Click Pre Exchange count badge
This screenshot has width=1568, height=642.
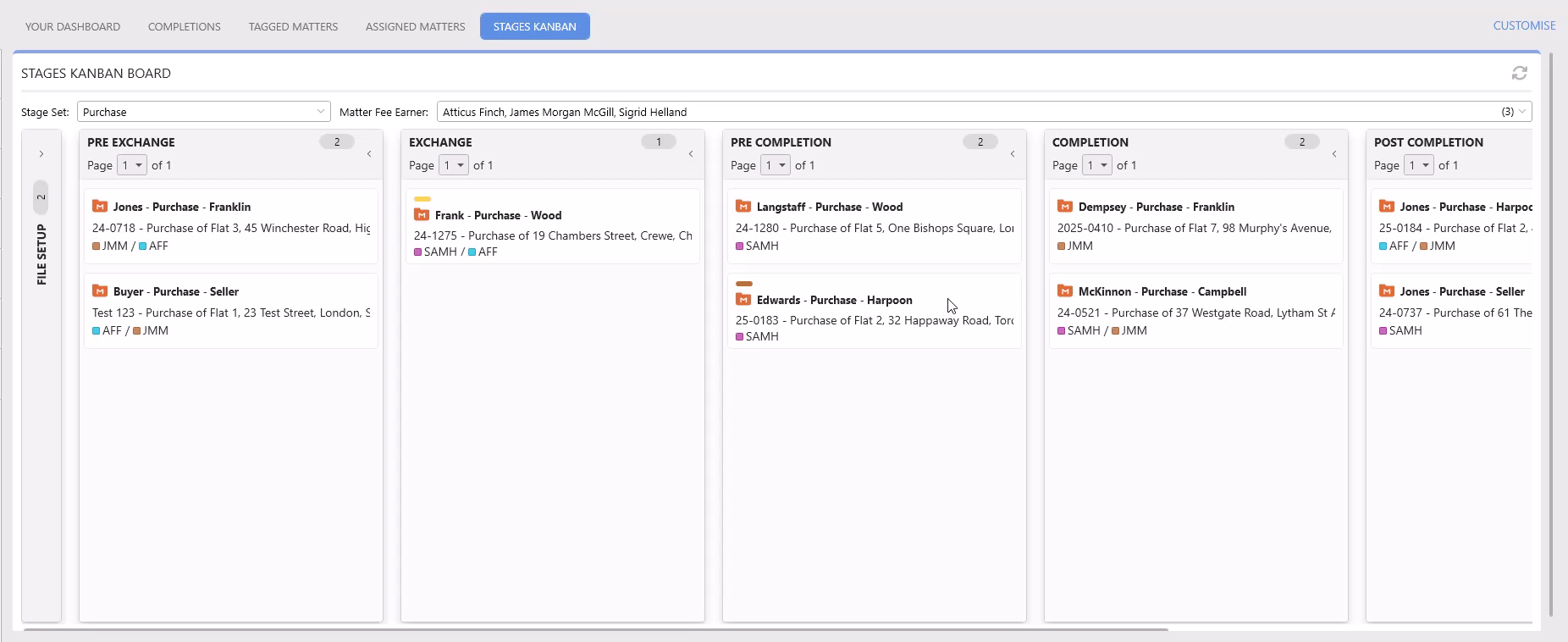coord(337,141)
